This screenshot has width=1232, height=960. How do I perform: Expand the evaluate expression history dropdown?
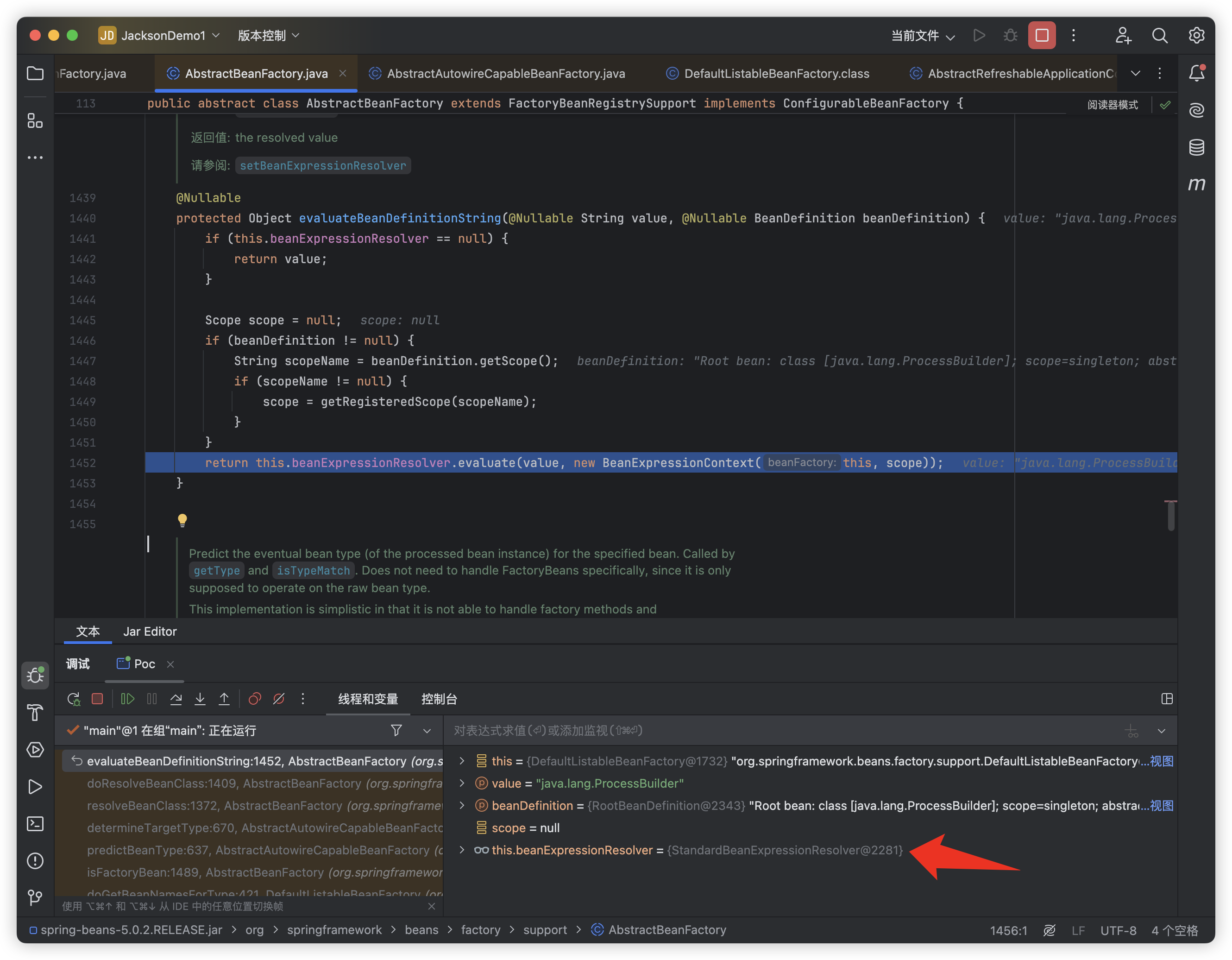tap(1162, 731)
